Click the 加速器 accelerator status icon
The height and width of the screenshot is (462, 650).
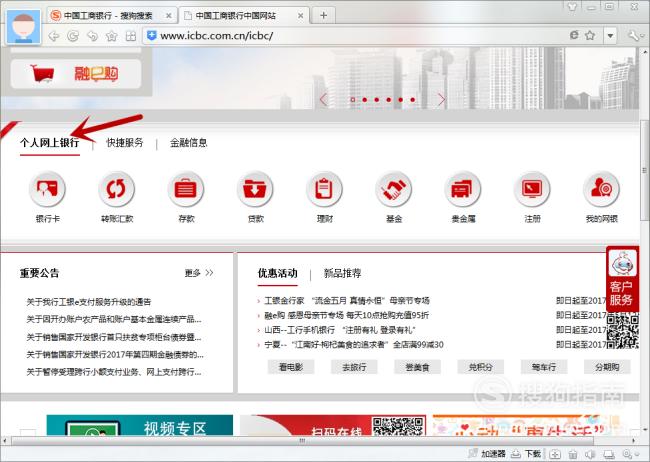[x=487, y=454]
